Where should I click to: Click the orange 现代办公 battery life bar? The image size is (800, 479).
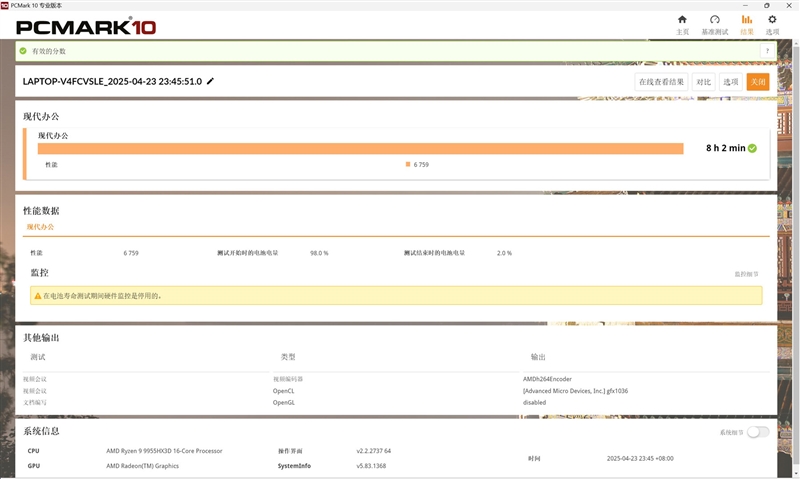[360, 148]
